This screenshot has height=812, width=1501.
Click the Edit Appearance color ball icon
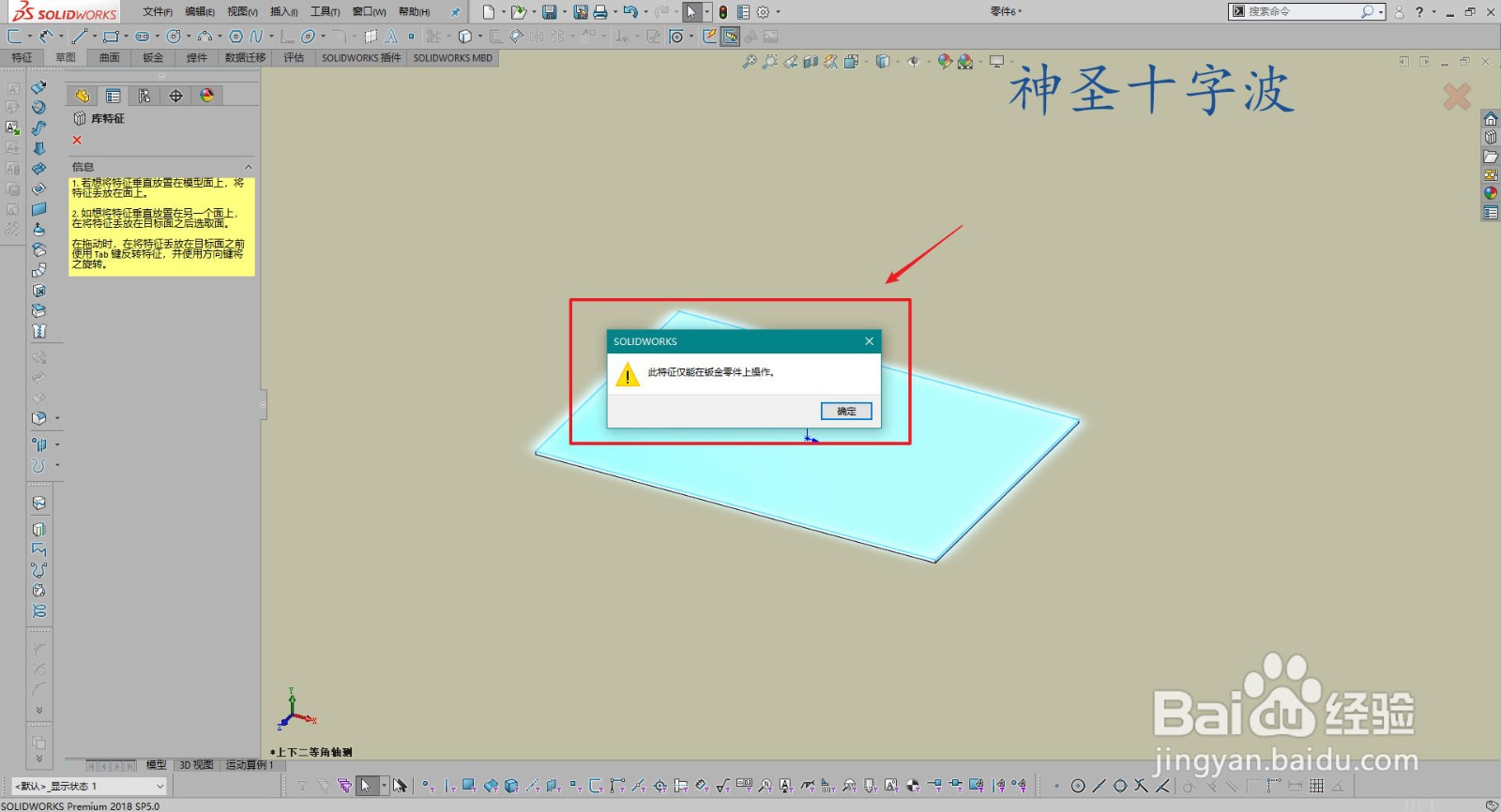945,62
